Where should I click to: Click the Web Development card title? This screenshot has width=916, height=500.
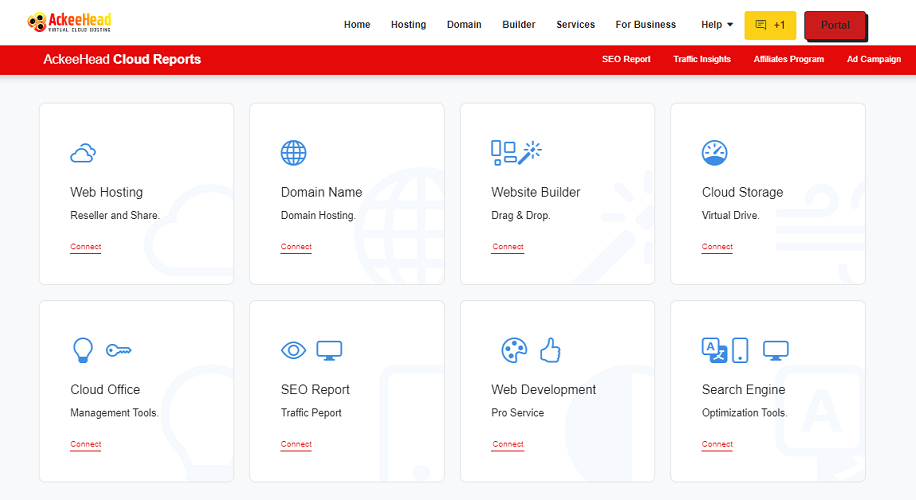tap(543, 390)
